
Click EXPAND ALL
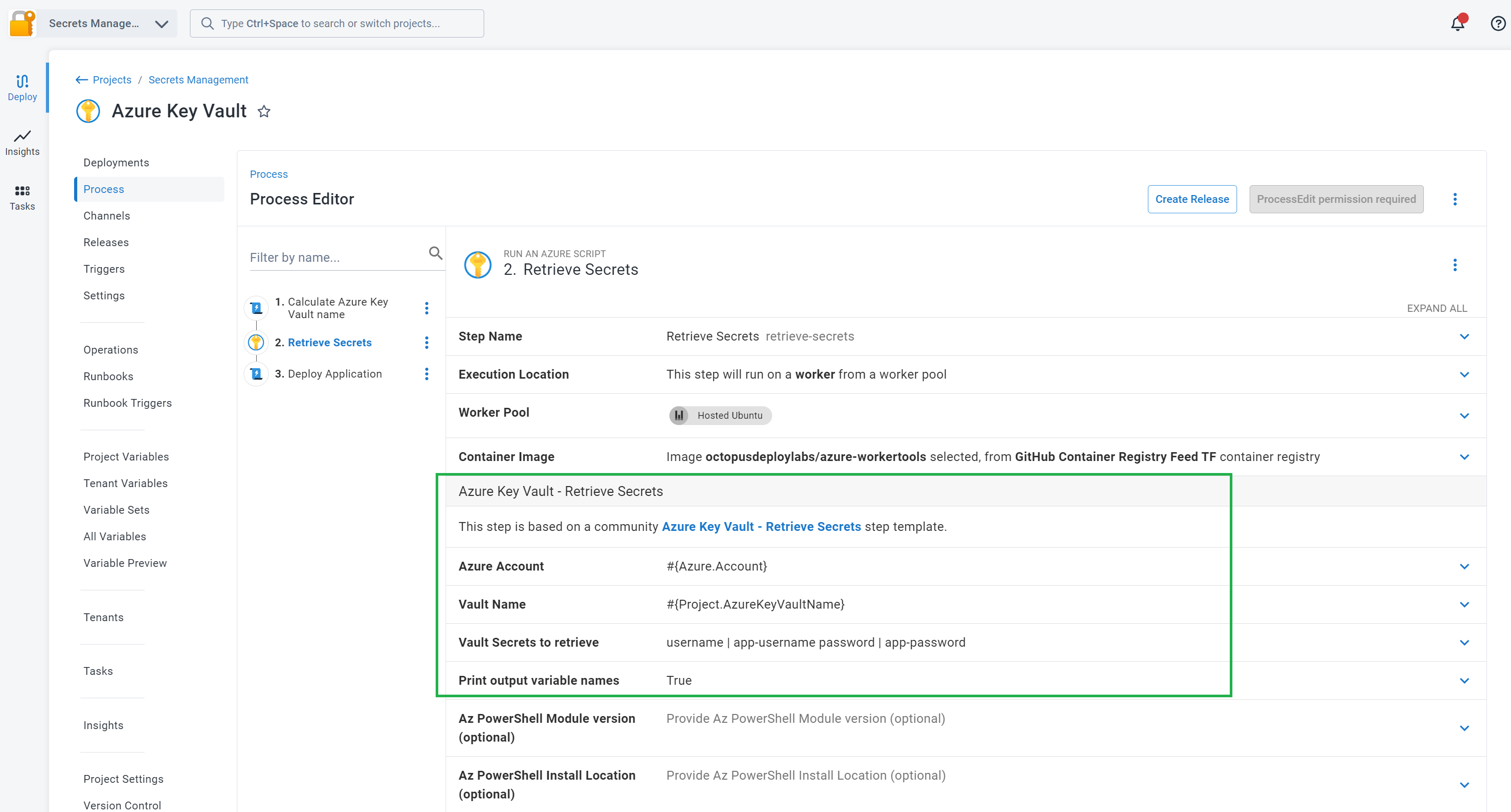pyautogui.click(x=1436, y=308)
